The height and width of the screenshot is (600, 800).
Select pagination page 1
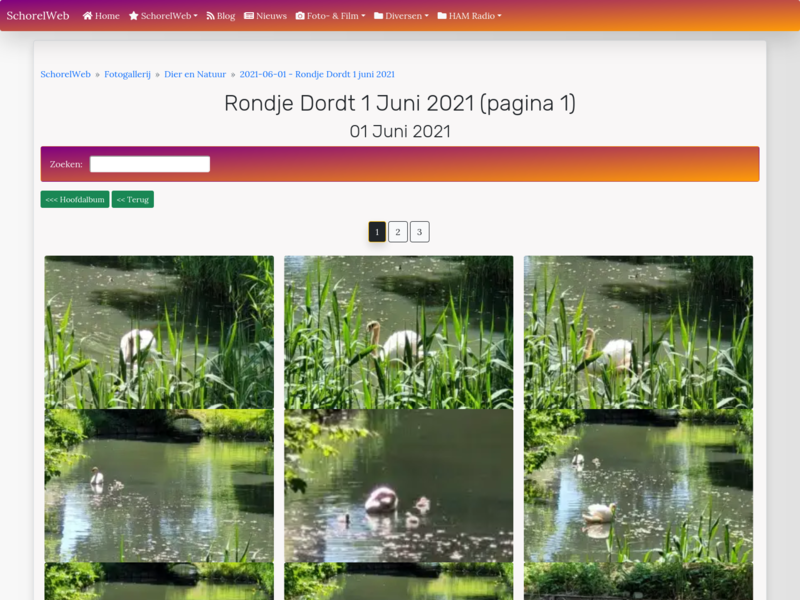pos(377,232)
